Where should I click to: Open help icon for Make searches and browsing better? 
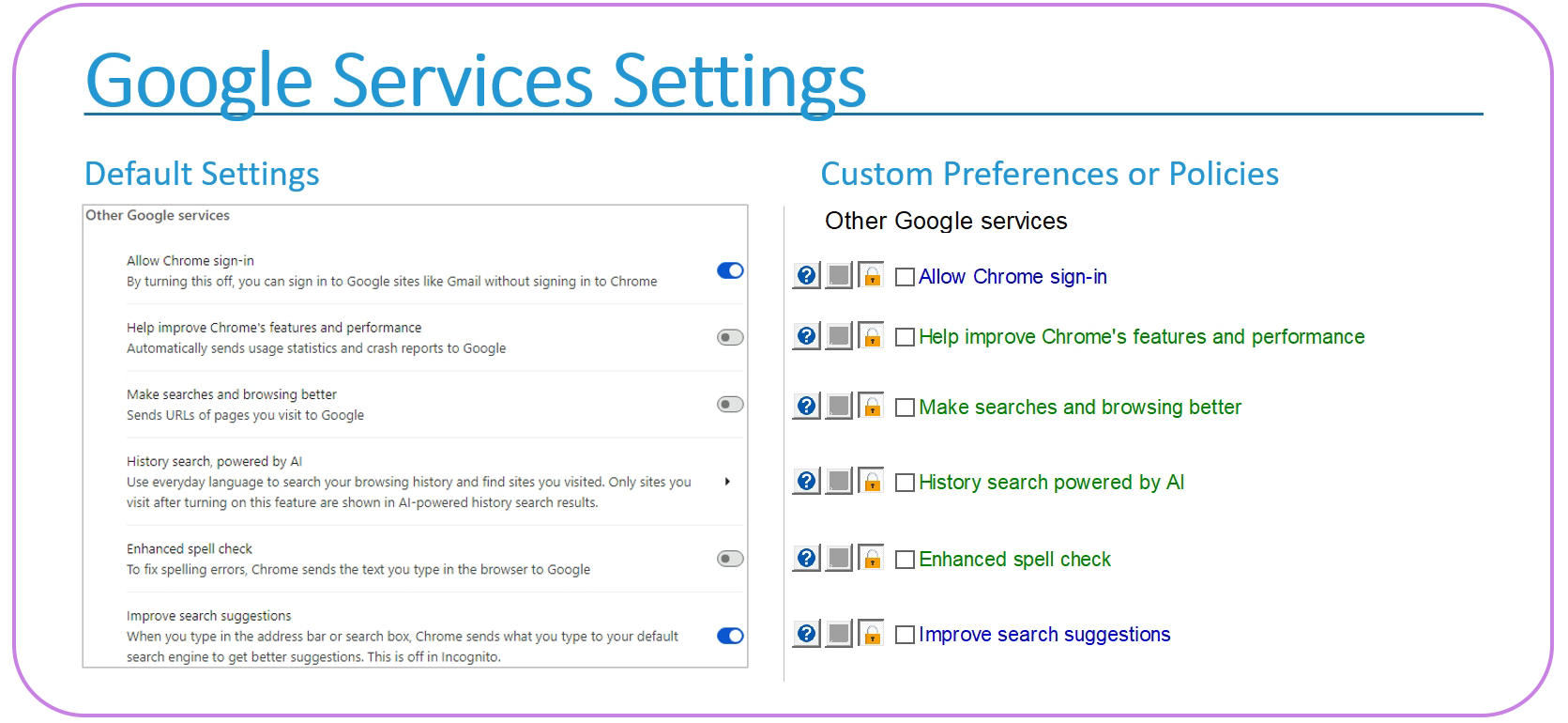[806, 407]
